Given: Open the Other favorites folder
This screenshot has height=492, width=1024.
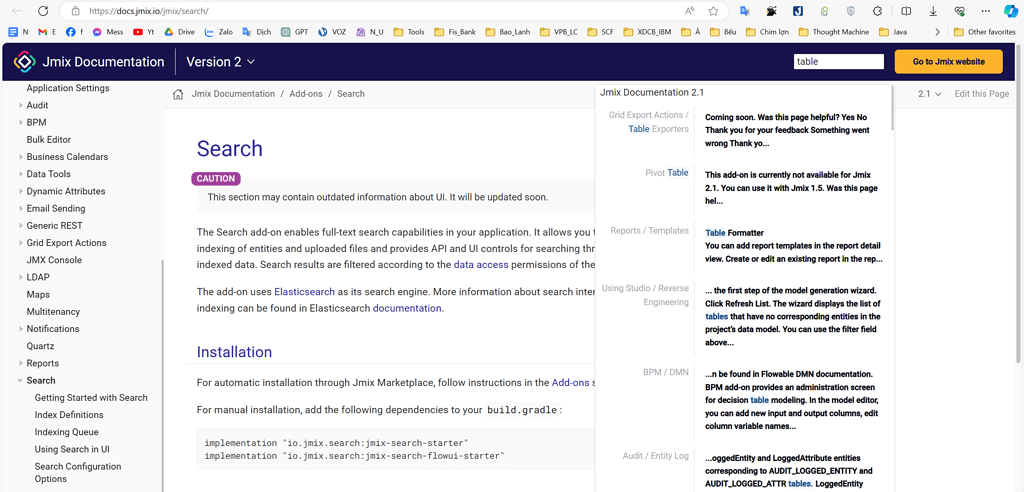Looking at the screenshot, I should tap(985, 31).
